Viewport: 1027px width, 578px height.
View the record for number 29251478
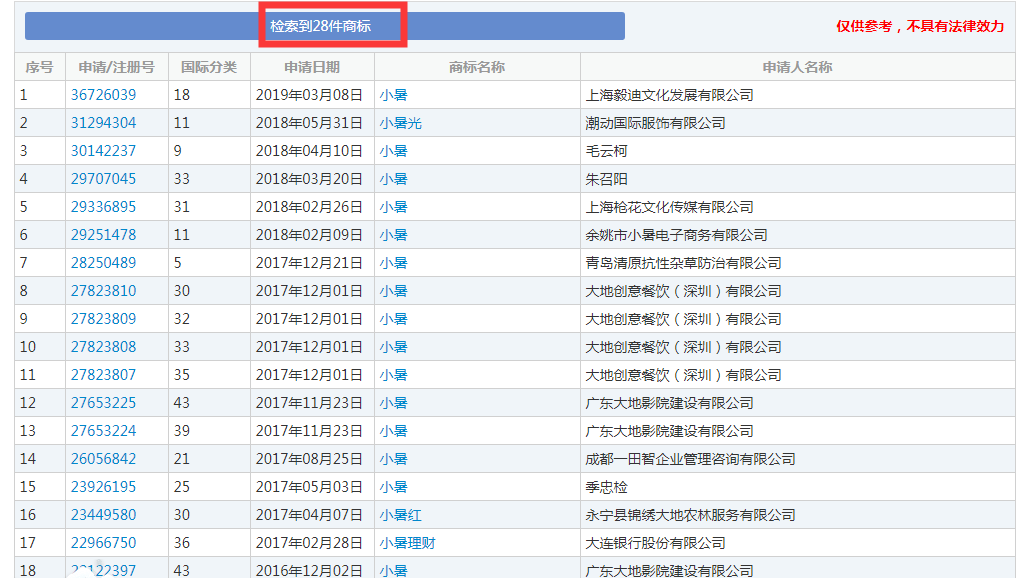103,235
